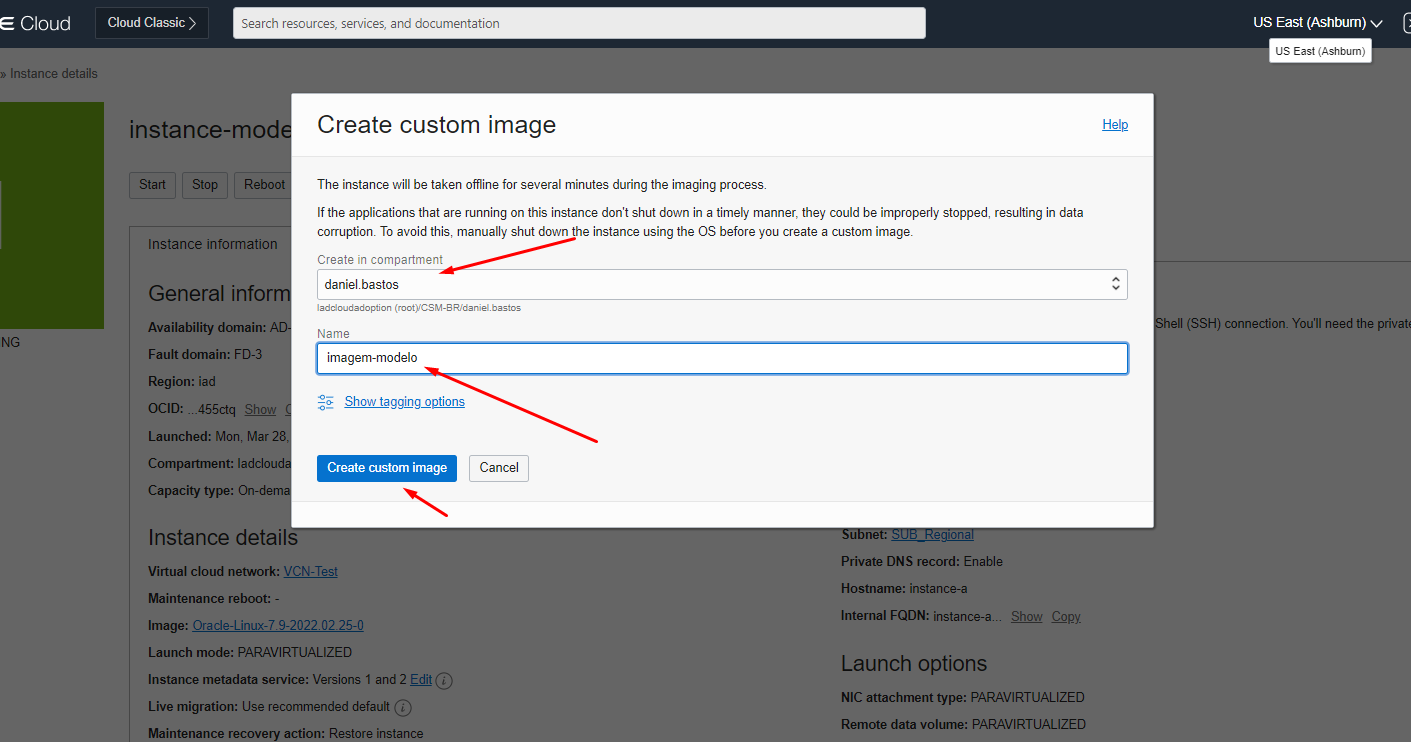Click the Reboot button
Image resolution: width=1411 pixels, height=742 pixels.
tap(264, 185)
